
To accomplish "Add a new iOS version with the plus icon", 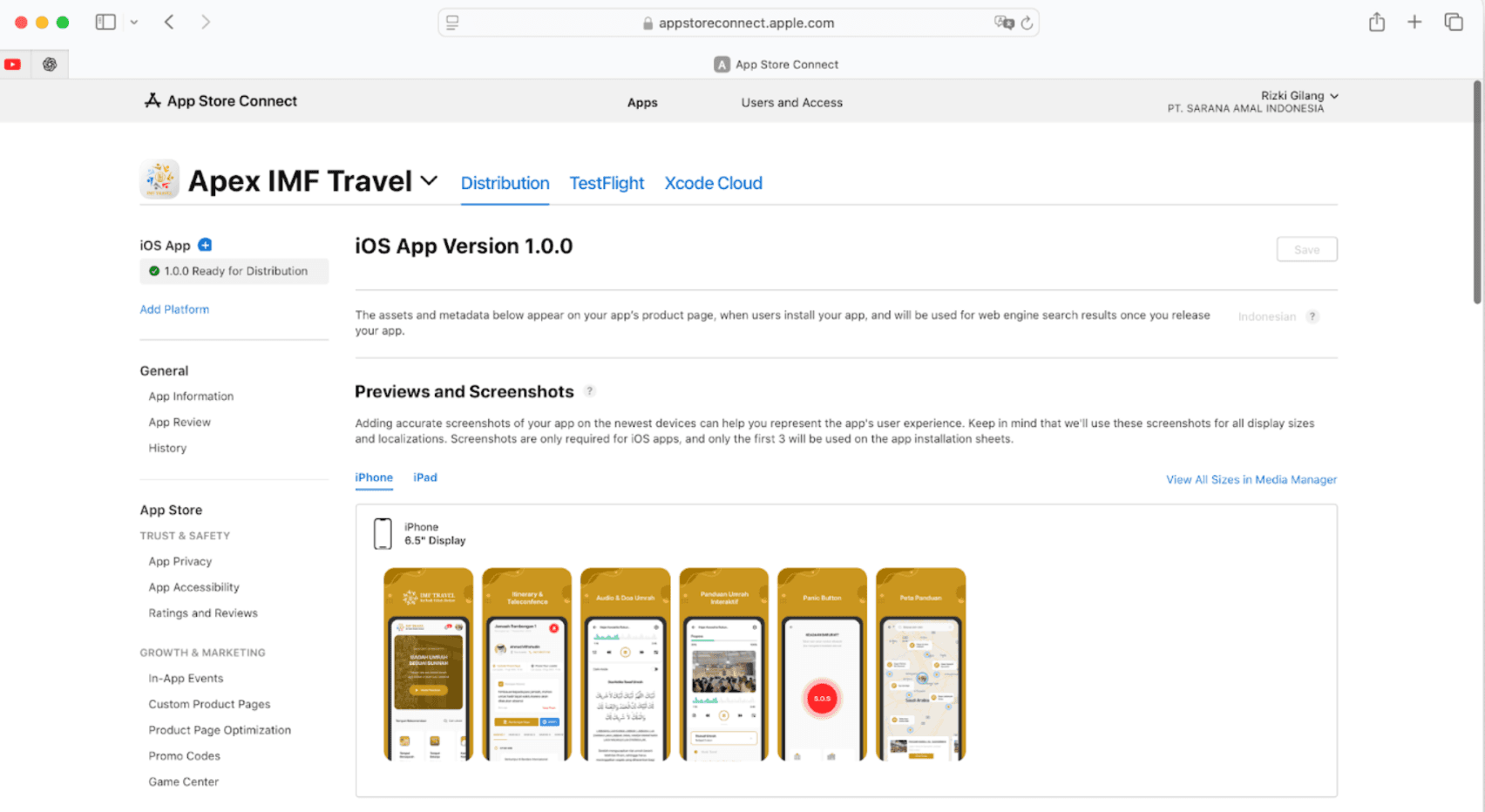I will 205,245.
